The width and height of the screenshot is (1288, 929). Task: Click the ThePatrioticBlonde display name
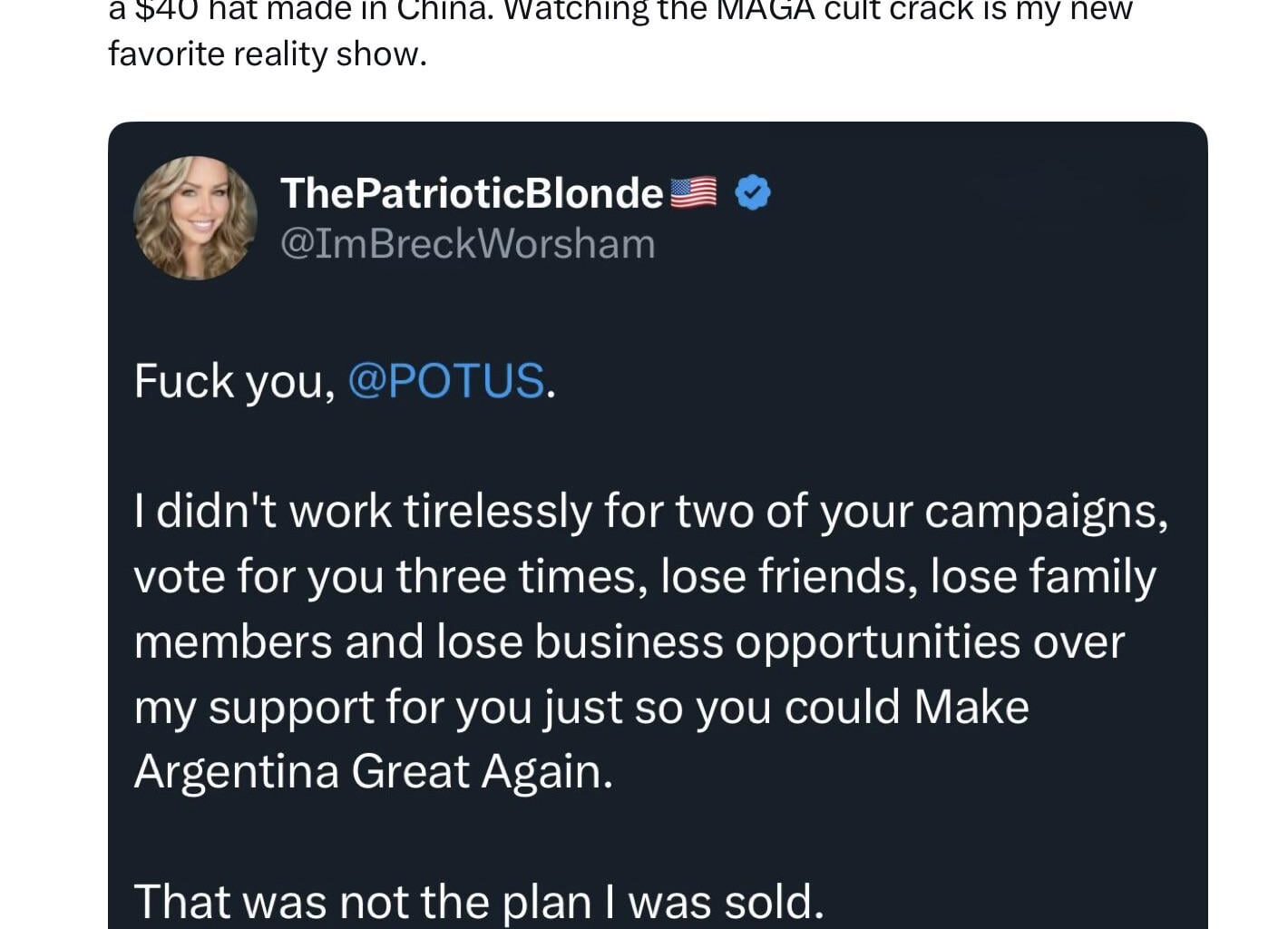pos(471,193)
